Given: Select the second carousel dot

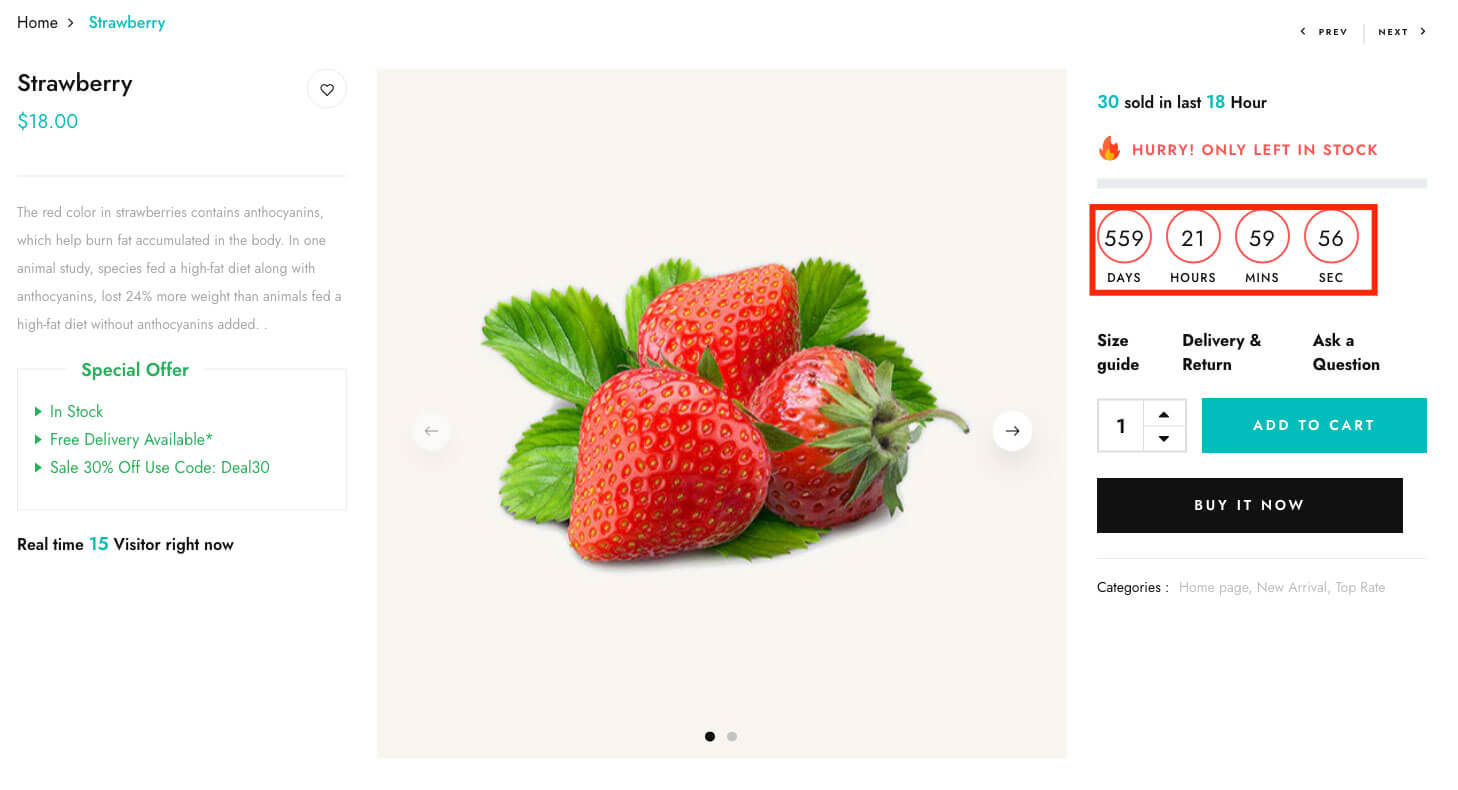Looking at the screenshot, I should [x=732, y=737].
